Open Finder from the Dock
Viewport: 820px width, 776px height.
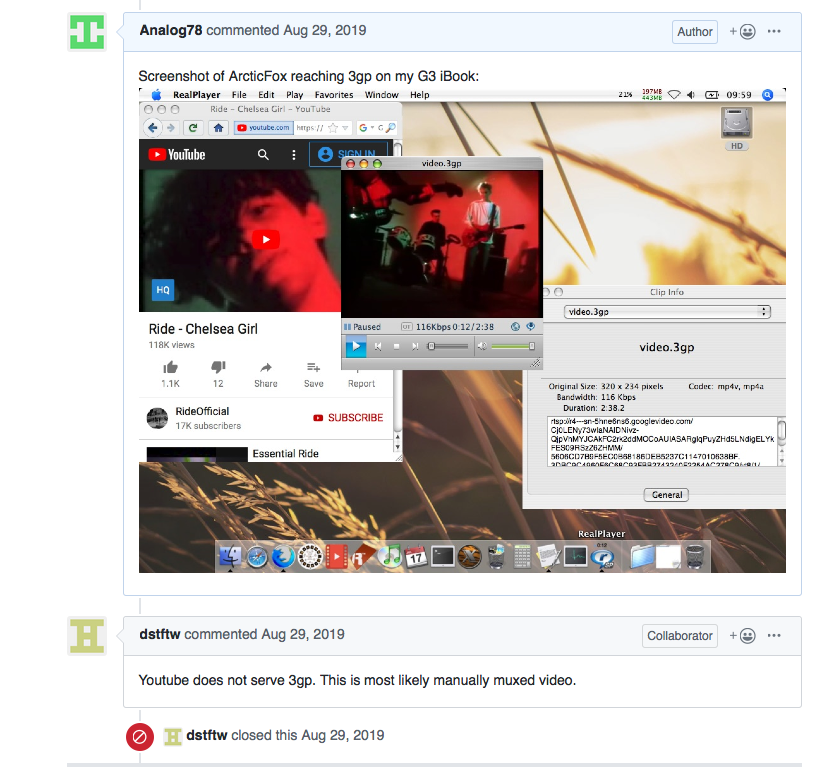click(230, 556)
